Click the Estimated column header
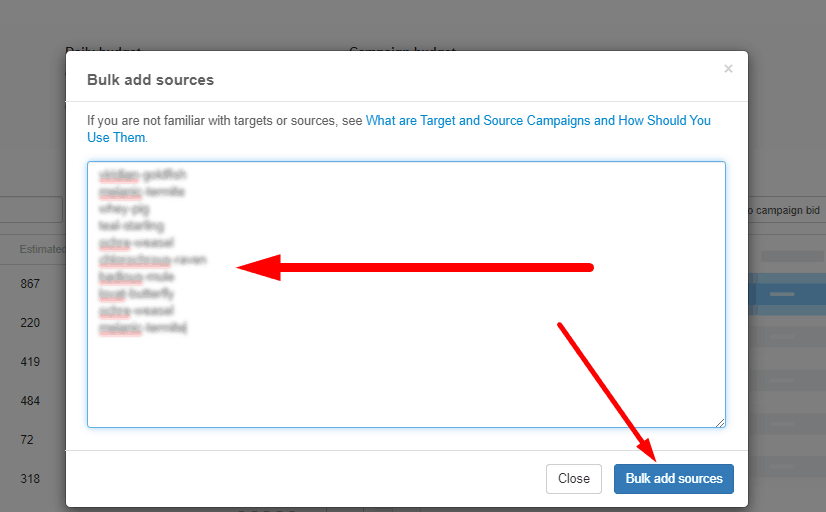Screen dimensions: 826x512 click(42, 249)
